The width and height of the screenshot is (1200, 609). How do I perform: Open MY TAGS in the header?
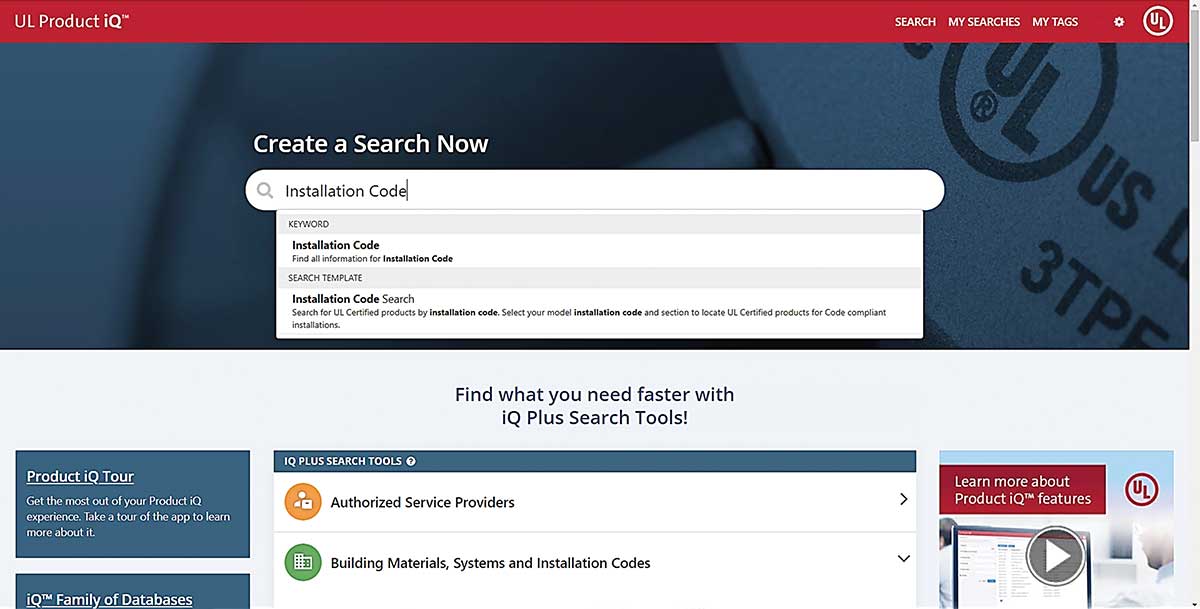[1055, 22]
